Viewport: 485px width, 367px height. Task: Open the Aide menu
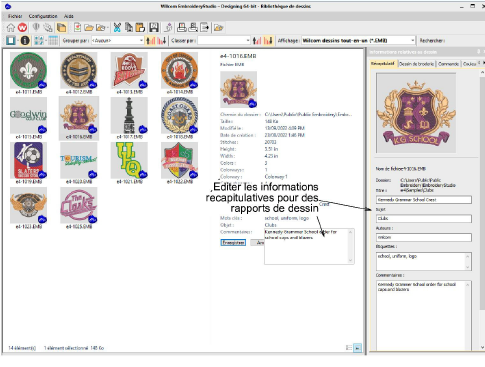coord(69,16)
